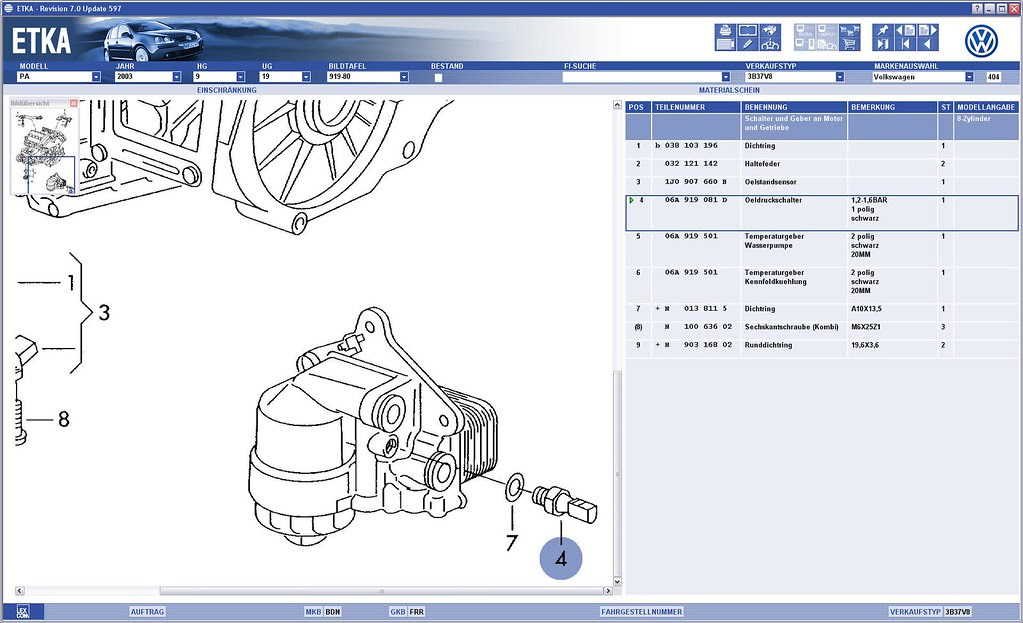This screenshot has width=1023, height=623.
Task: Click the horizontal scrollbar right arrow
Action: 607,590
